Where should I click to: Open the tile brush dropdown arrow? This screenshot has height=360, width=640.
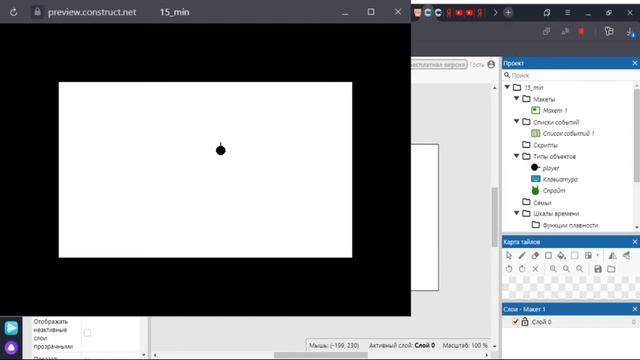click(598, 256)
